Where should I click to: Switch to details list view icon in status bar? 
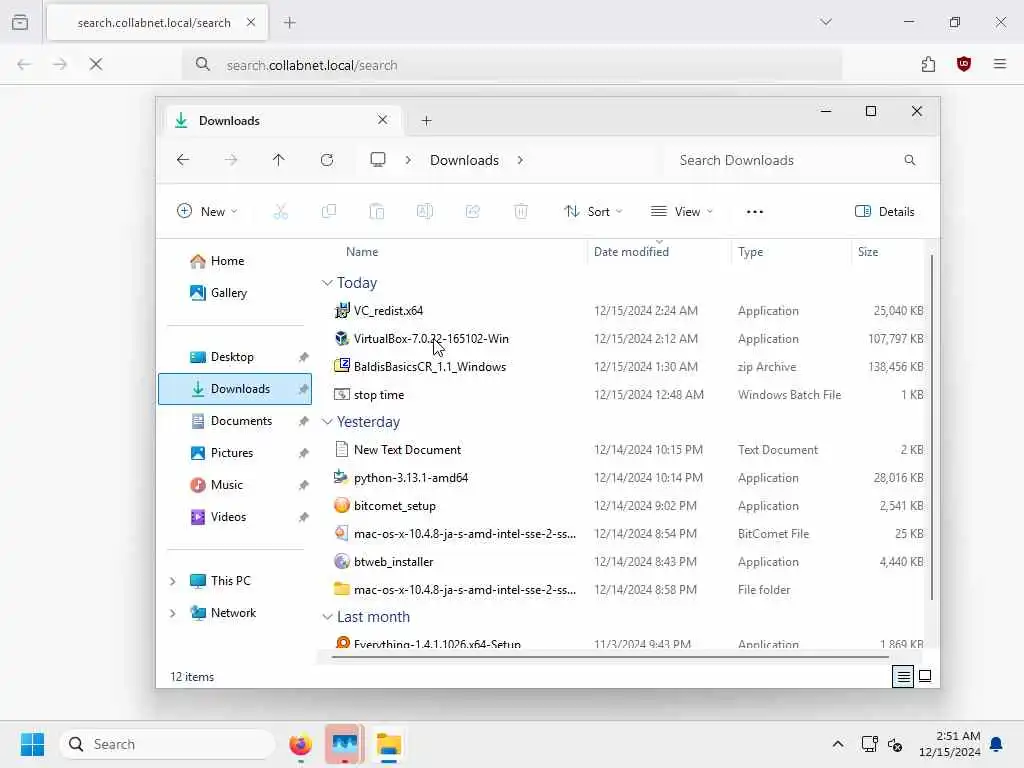click(x=903, y=677)
